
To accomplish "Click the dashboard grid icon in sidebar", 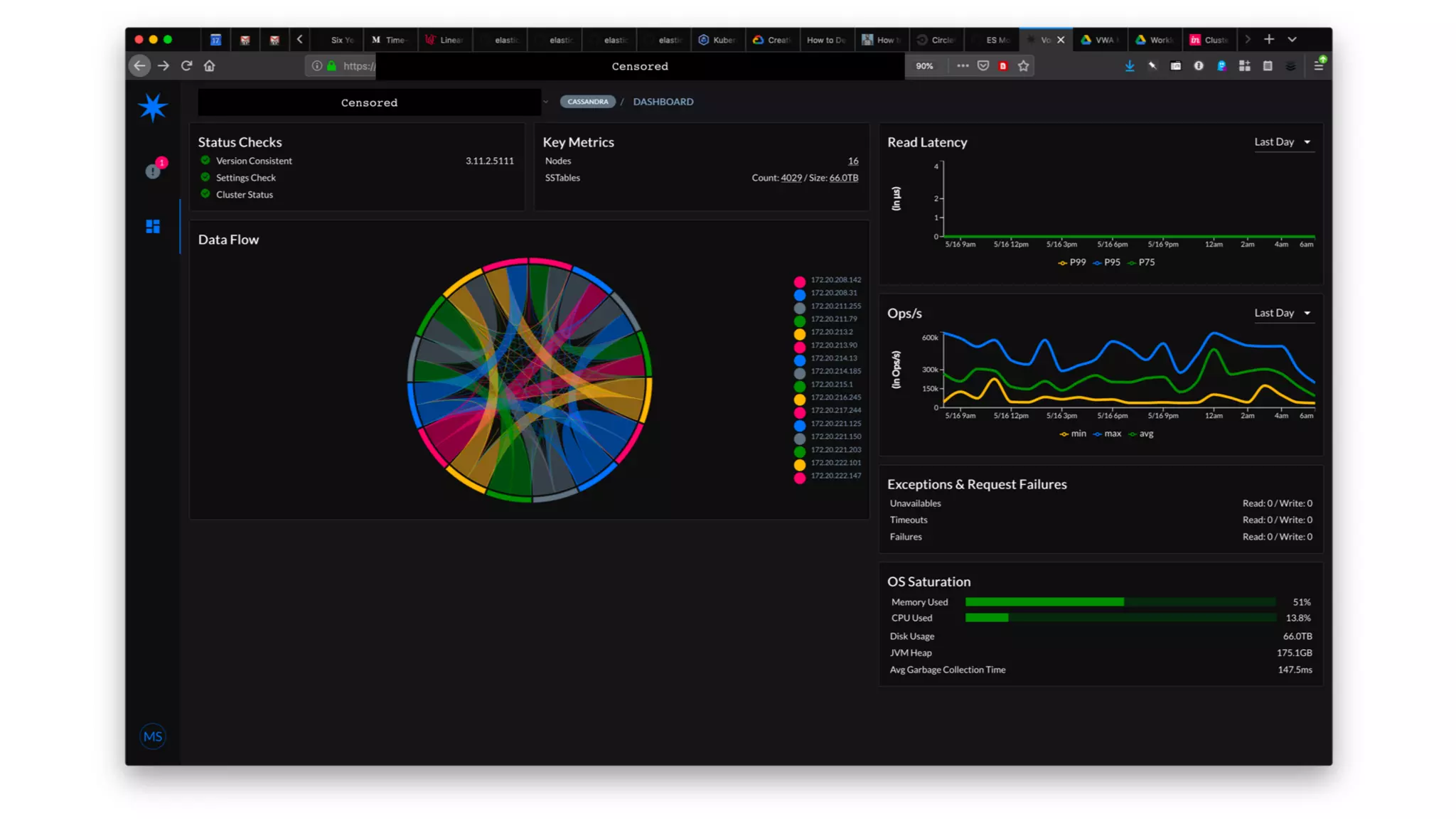I will (x=153, y=227).
